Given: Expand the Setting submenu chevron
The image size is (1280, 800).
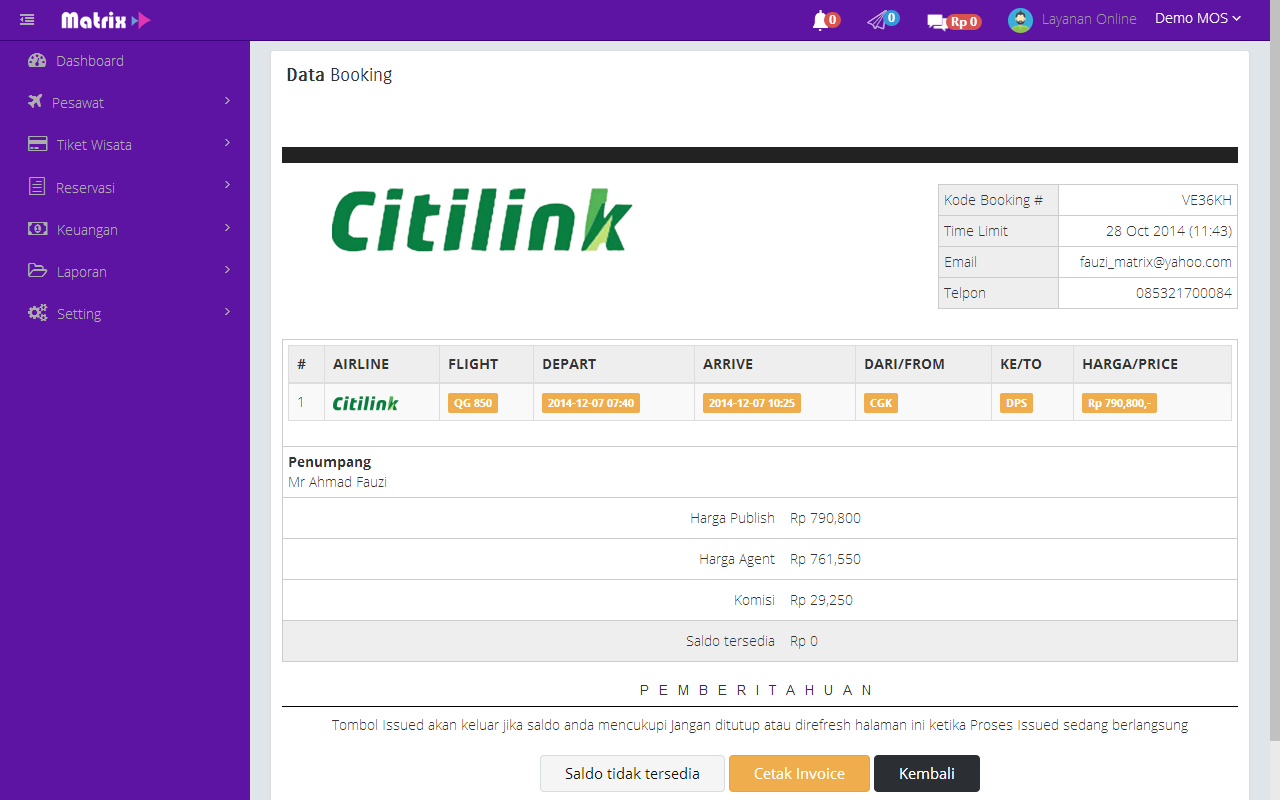Looking at the screenshot, I should click(x=227, y=311).
